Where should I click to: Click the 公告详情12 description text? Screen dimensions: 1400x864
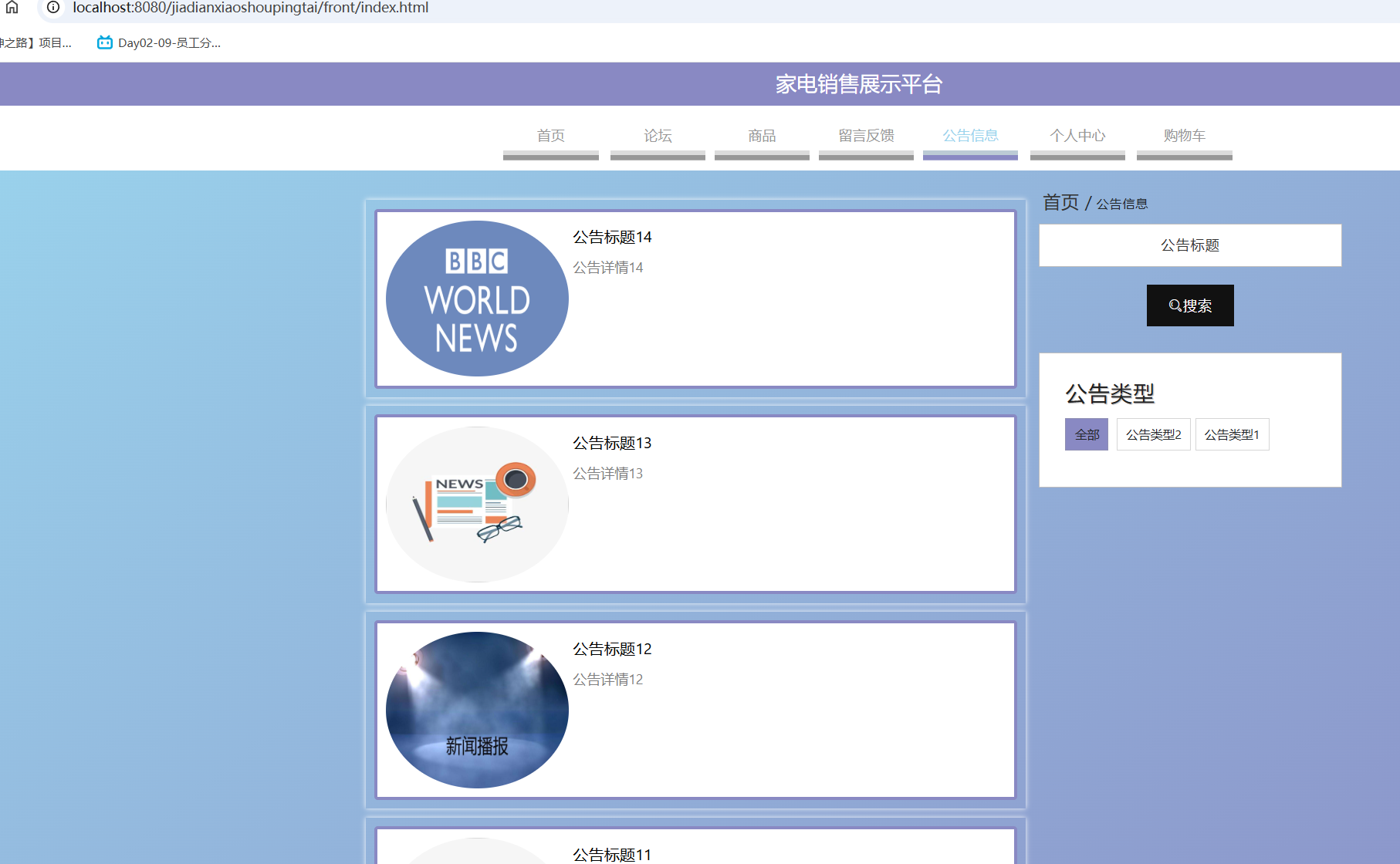point(607,680)
